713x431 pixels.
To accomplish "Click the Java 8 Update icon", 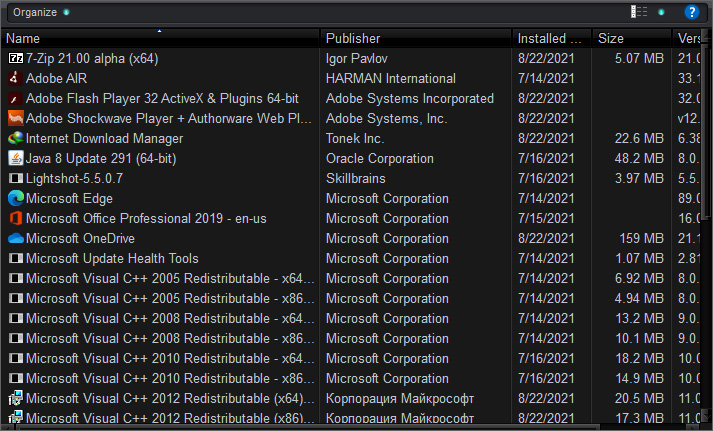I will point(15,158).
